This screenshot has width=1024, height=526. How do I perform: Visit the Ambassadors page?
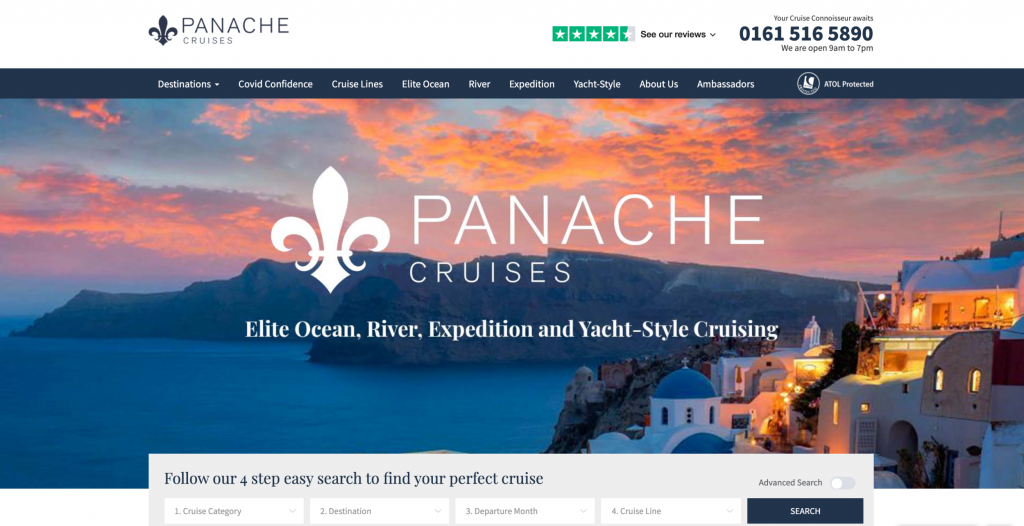pyautogui.click(x=725, y=84)
